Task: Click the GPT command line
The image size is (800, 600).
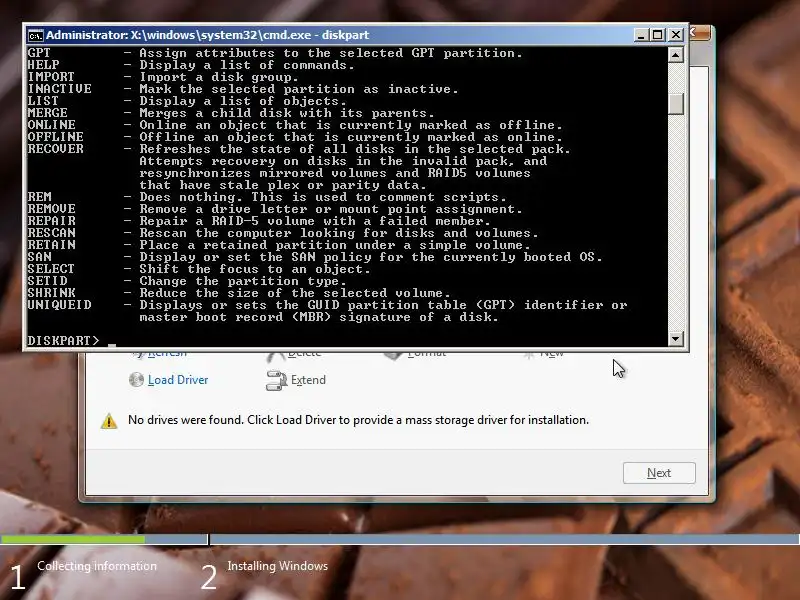Action: pos(275,53)
